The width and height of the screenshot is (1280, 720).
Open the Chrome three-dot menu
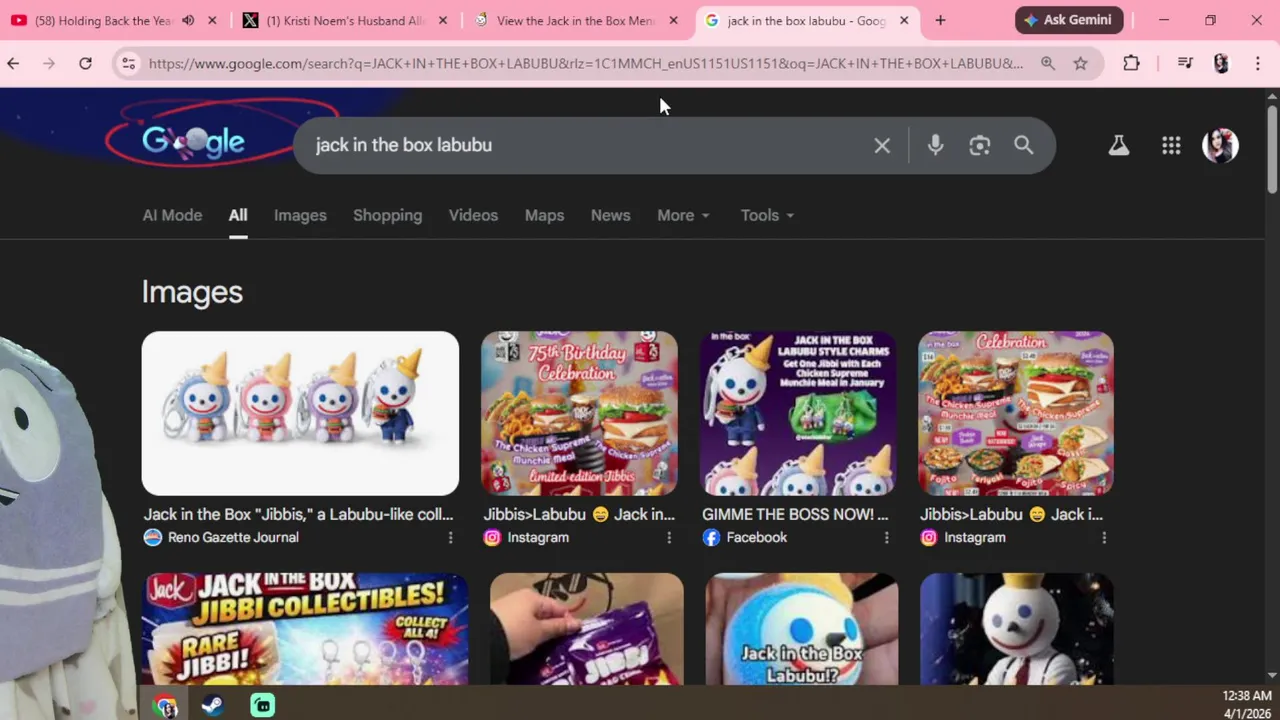1257,63
